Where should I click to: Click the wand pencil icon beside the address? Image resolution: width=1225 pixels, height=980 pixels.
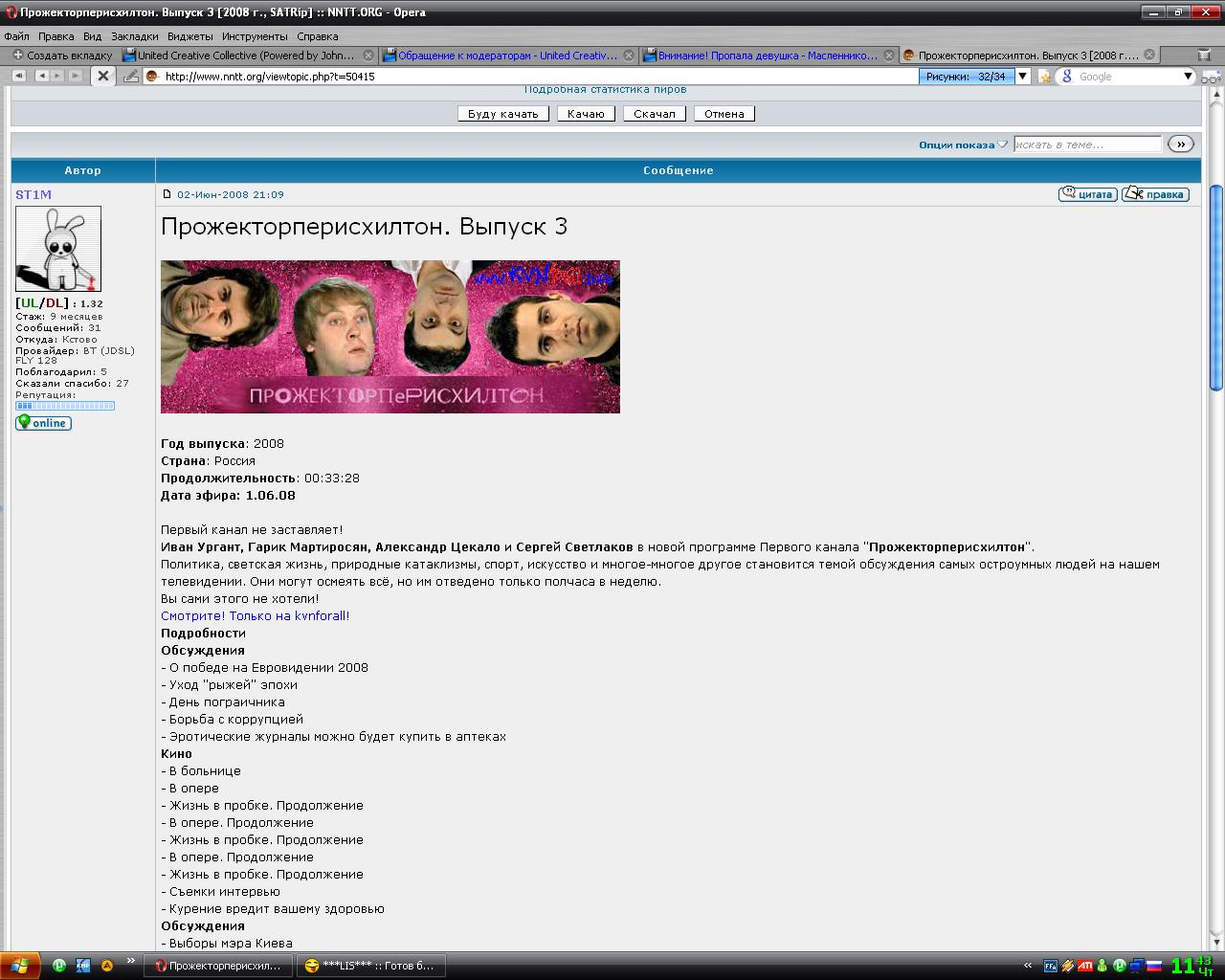130,76
